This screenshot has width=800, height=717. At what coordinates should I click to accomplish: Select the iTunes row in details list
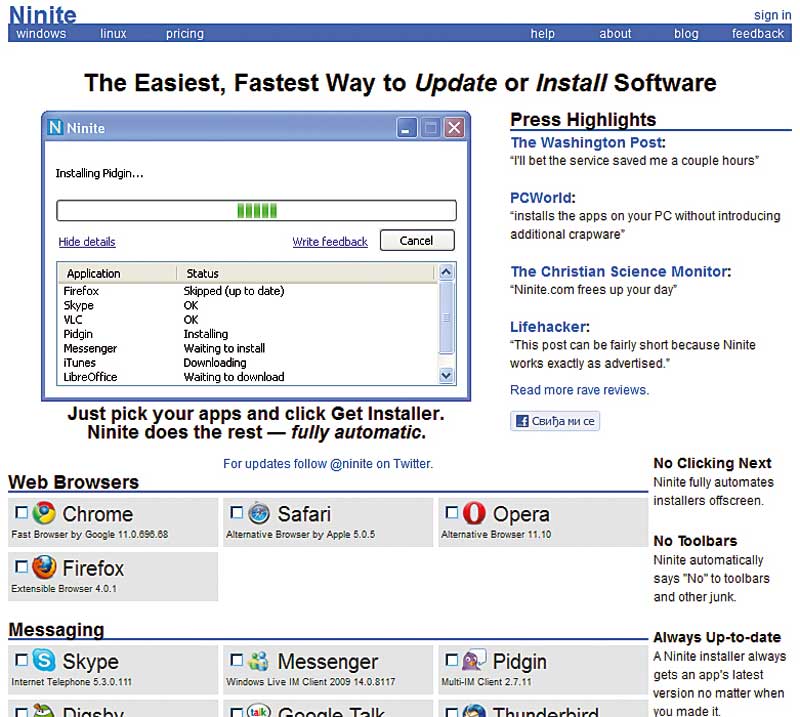point(248,363)
